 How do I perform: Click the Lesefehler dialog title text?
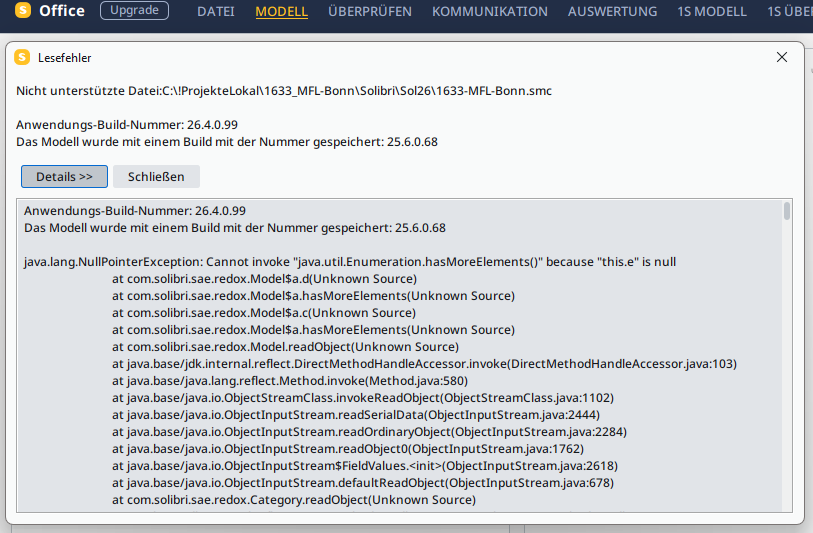click(65, 58)
